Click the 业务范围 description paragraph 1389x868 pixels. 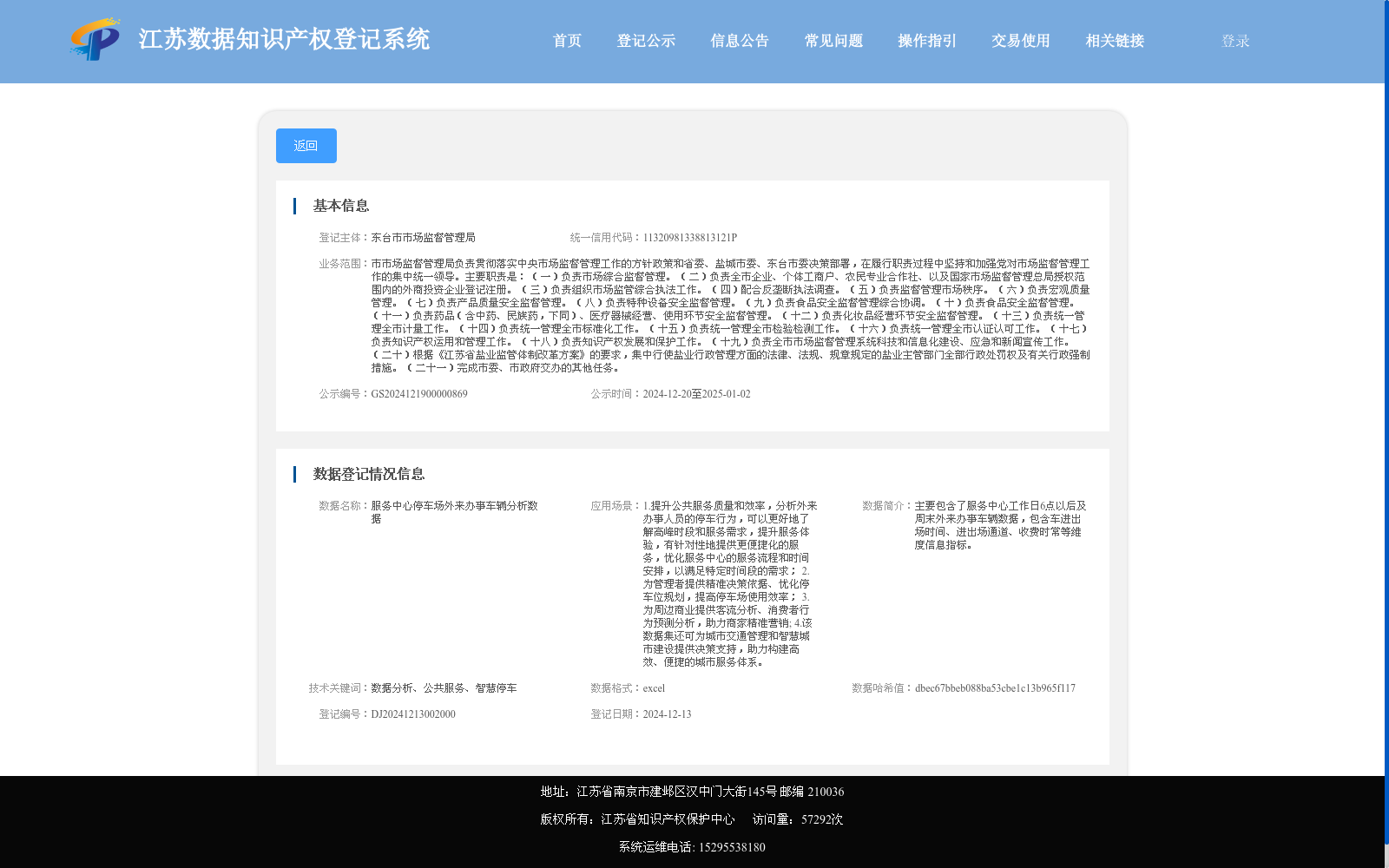(730, 316)
